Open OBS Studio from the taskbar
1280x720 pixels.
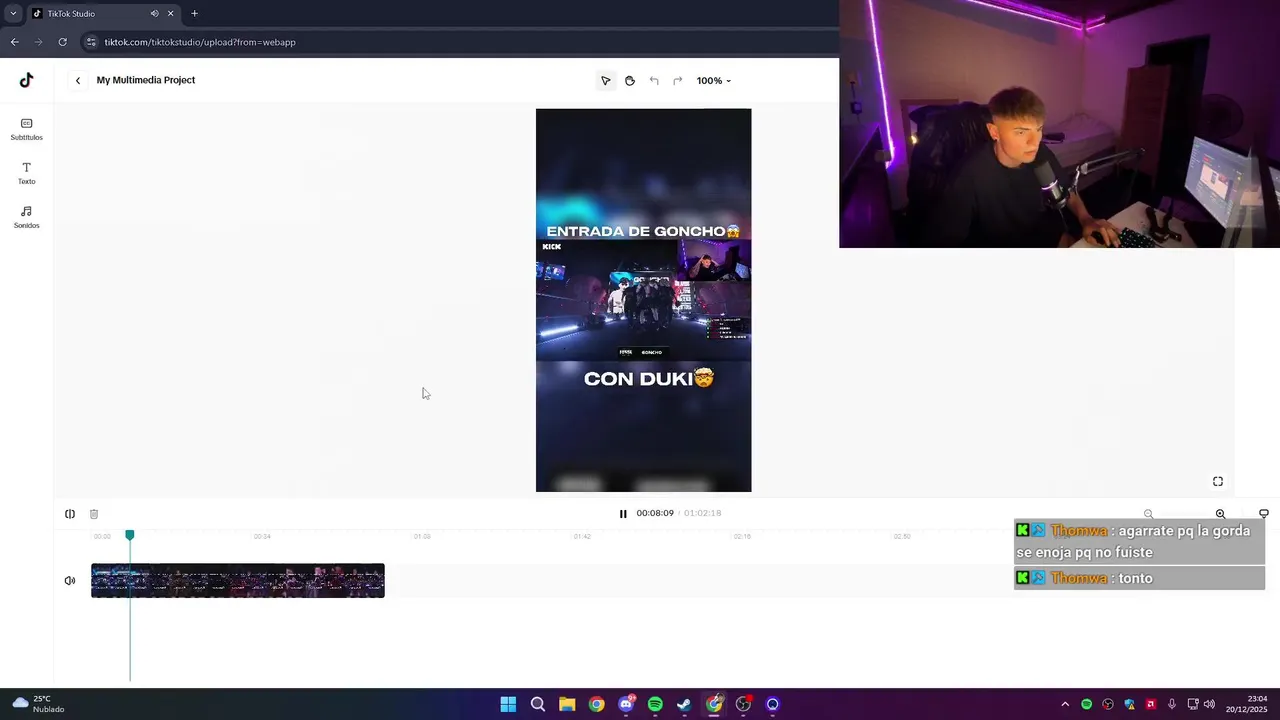pos(743,704)
